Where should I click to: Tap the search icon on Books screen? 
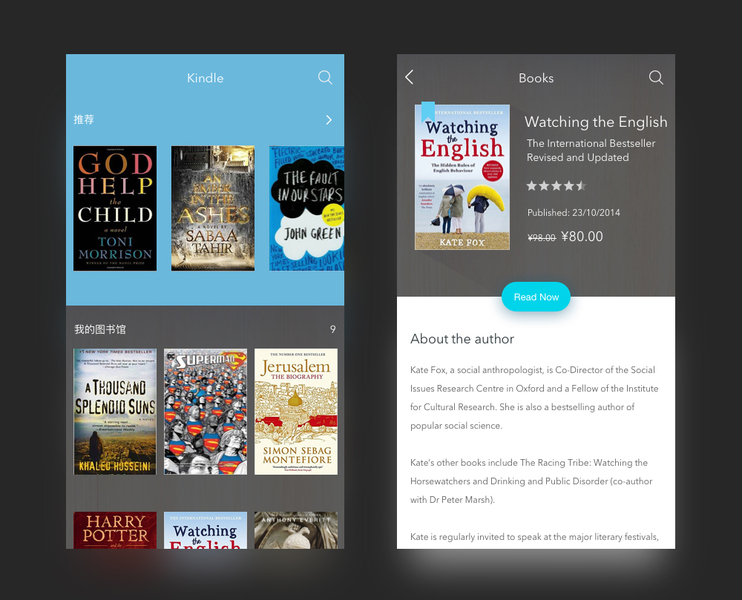pos(656,78)
